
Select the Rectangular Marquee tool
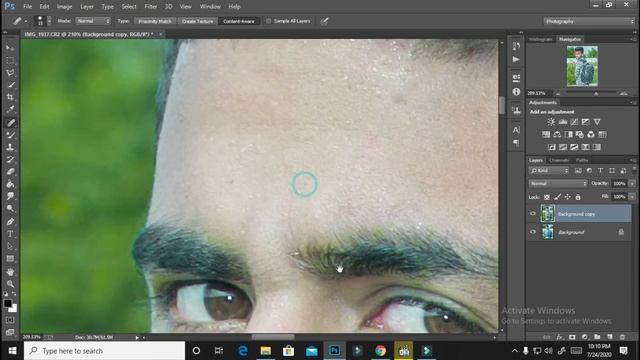point(10,60)
